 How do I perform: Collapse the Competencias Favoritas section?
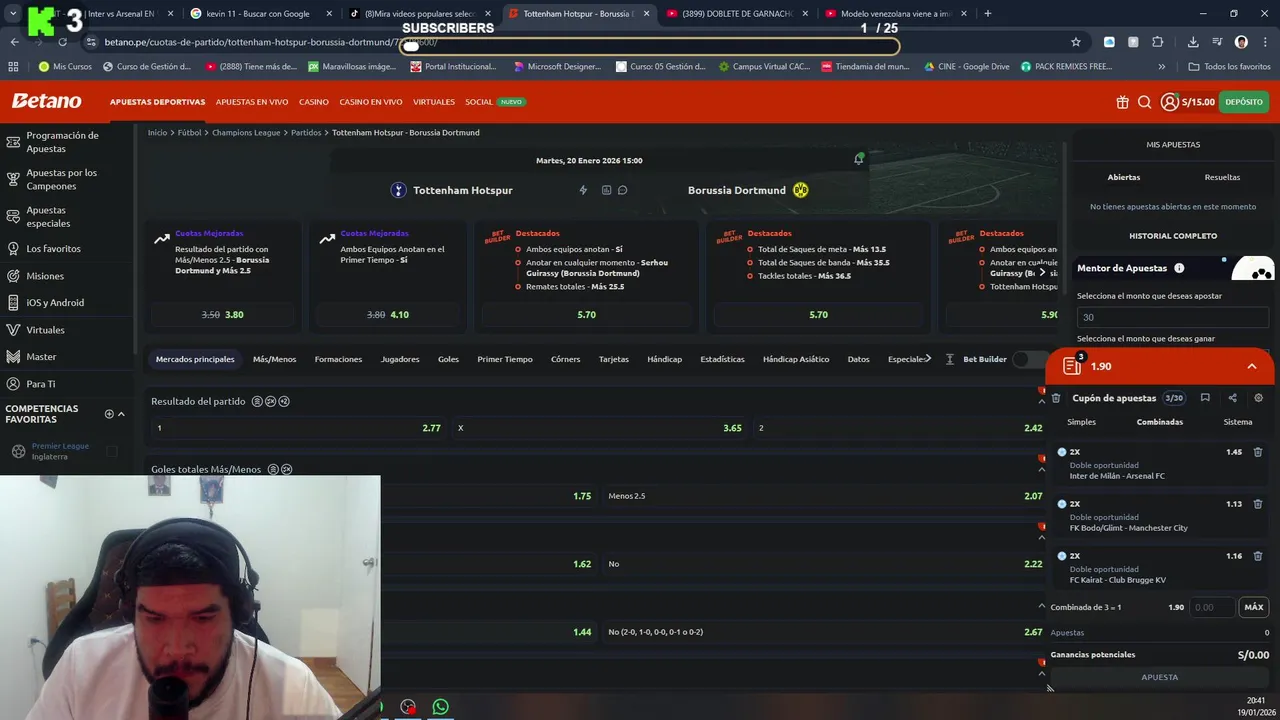pyautogui.click(x=121, y=414)
